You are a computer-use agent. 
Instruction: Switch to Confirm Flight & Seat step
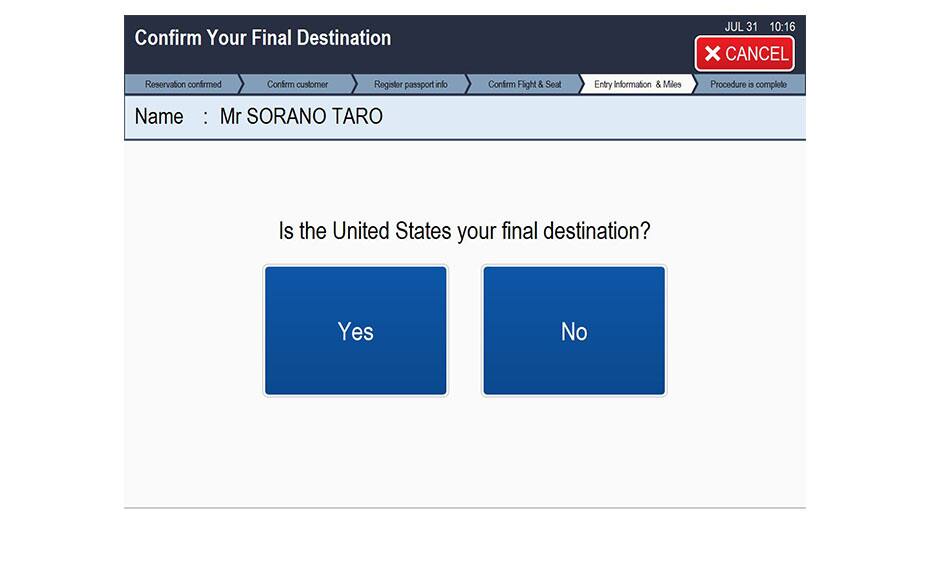pos(524,85)
